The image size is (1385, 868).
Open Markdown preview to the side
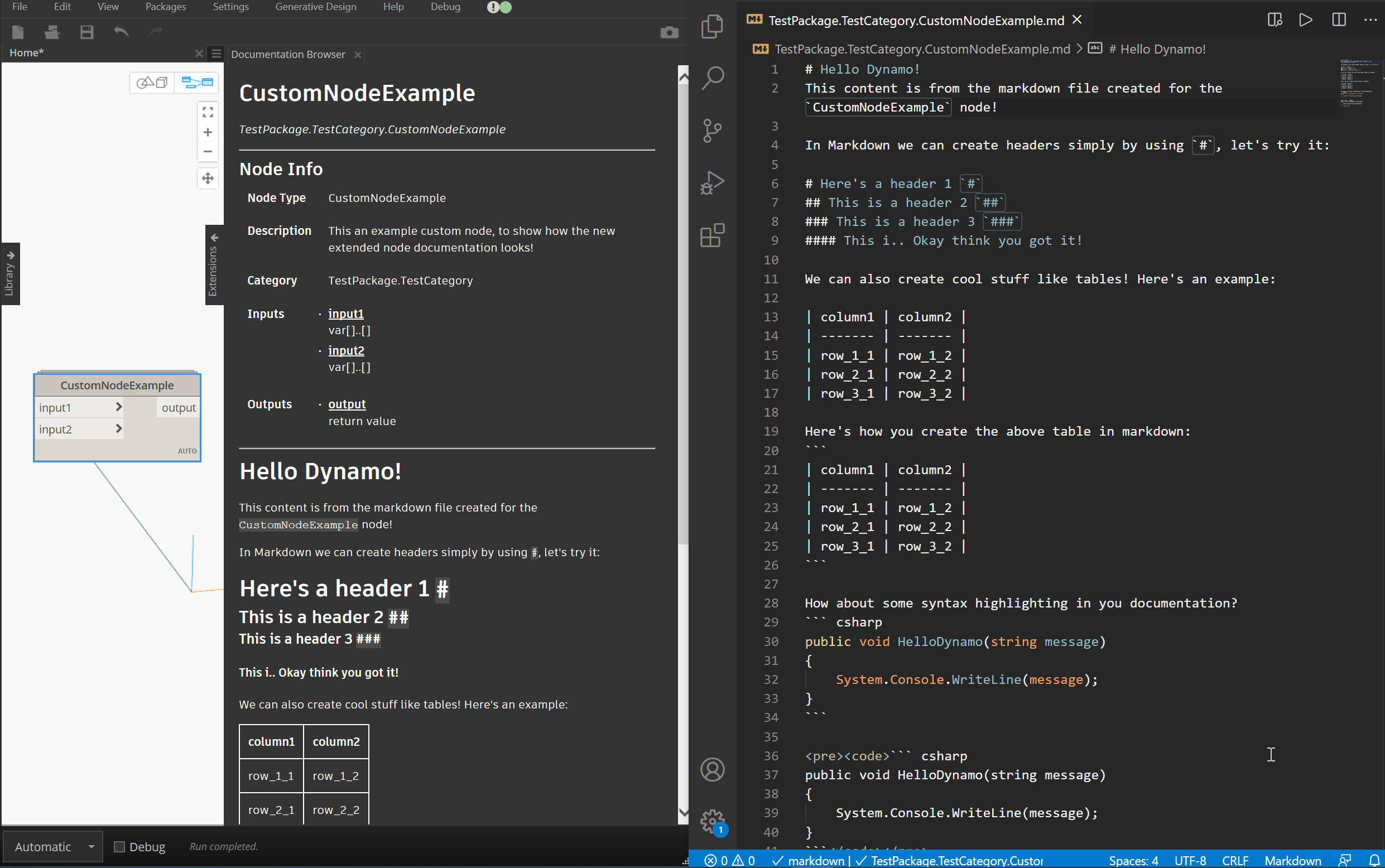pos(1274,20)
